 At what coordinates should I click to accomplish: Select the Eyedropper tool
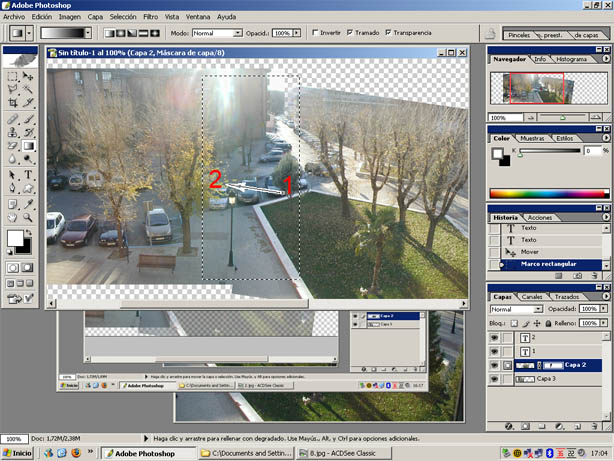tap(28, 204)
